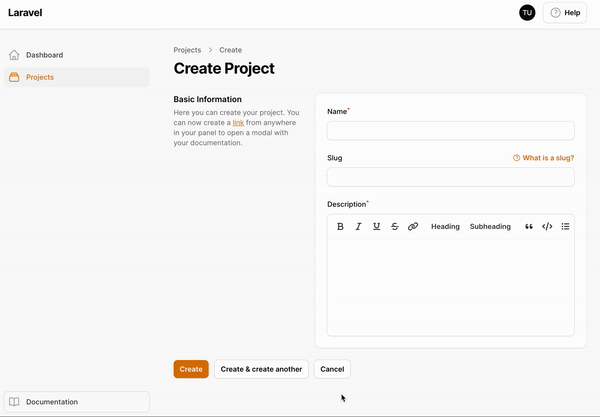Toggle italic formatting in description editor
This screenshot has width=600, height=417.
click(x=358, y=226)
